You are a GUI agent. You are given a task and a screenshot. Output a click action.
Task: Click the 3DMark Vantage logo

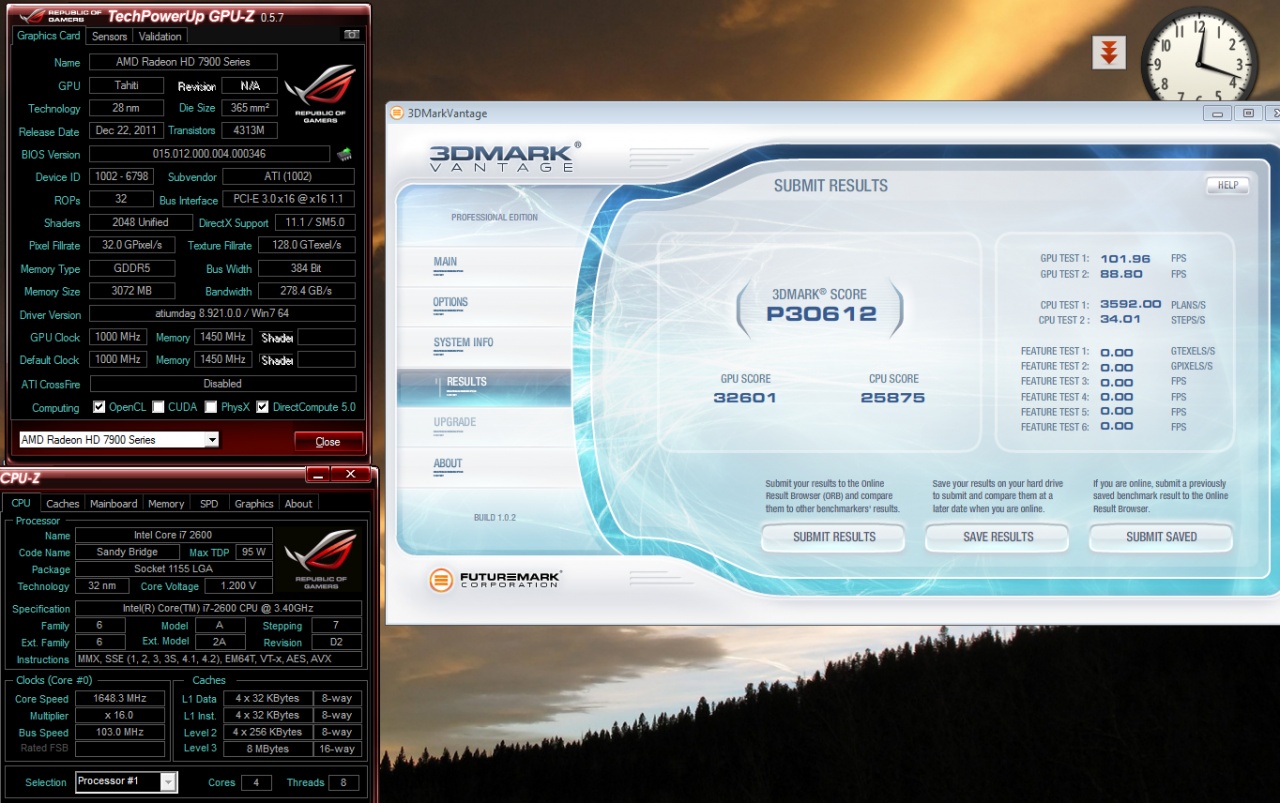(503, 157)
